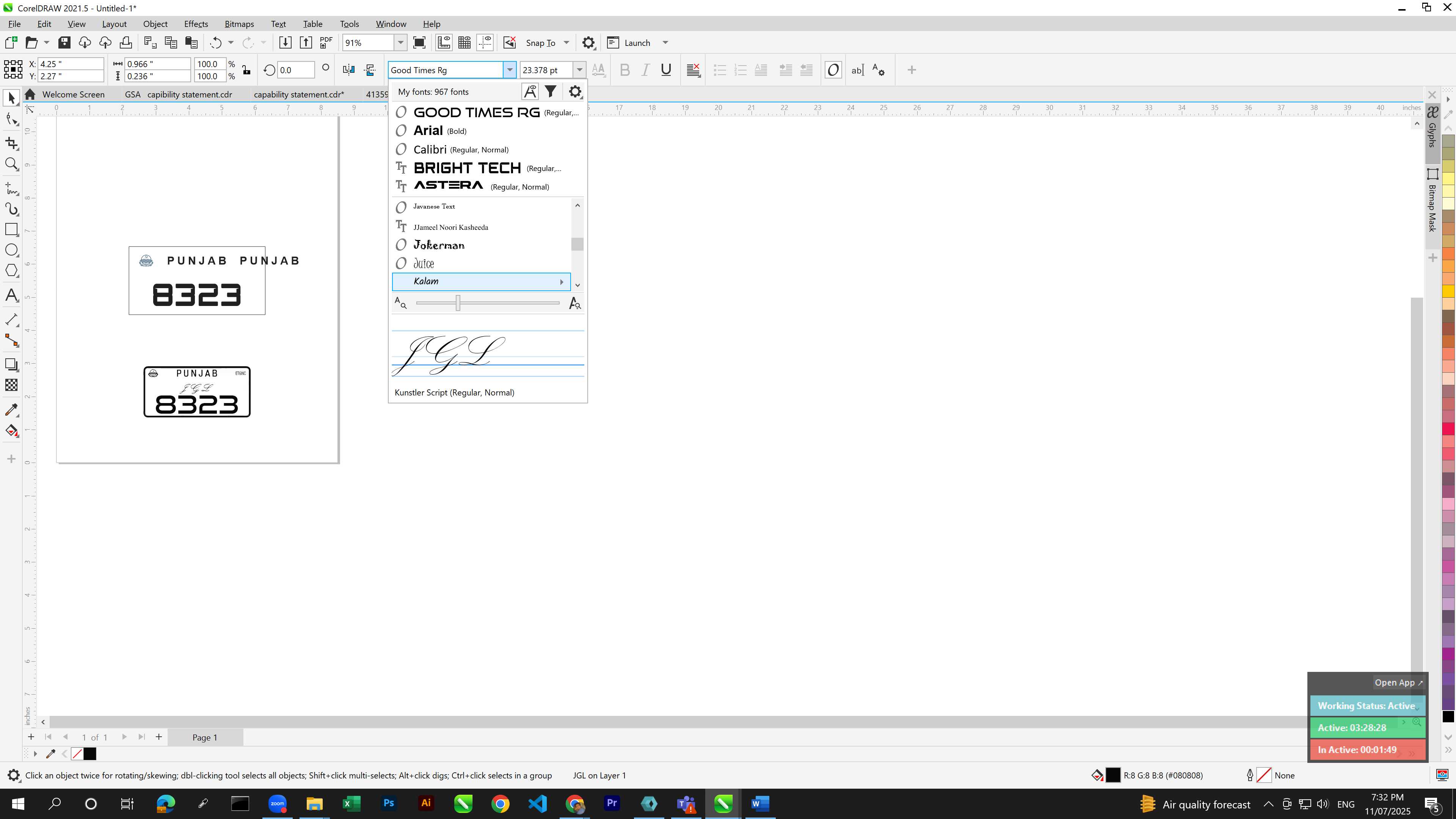
Task: Select the Pick tool in toolbox
Action: pos(11,98)
